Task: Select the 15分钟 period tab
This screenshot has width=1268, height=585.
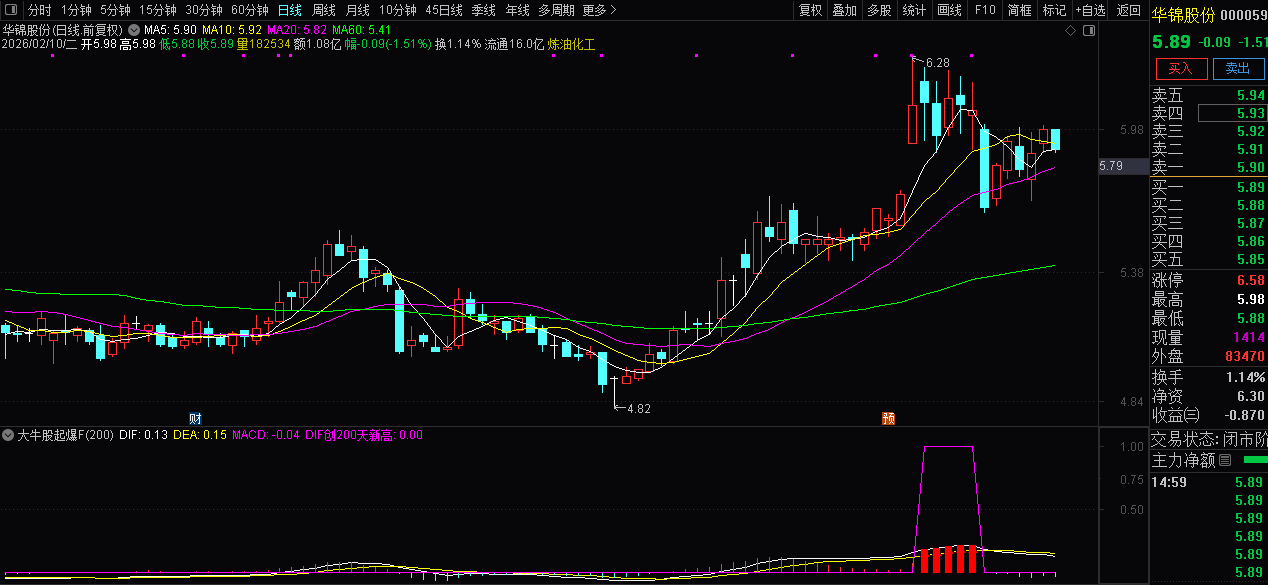Action: tap(157, 10)
